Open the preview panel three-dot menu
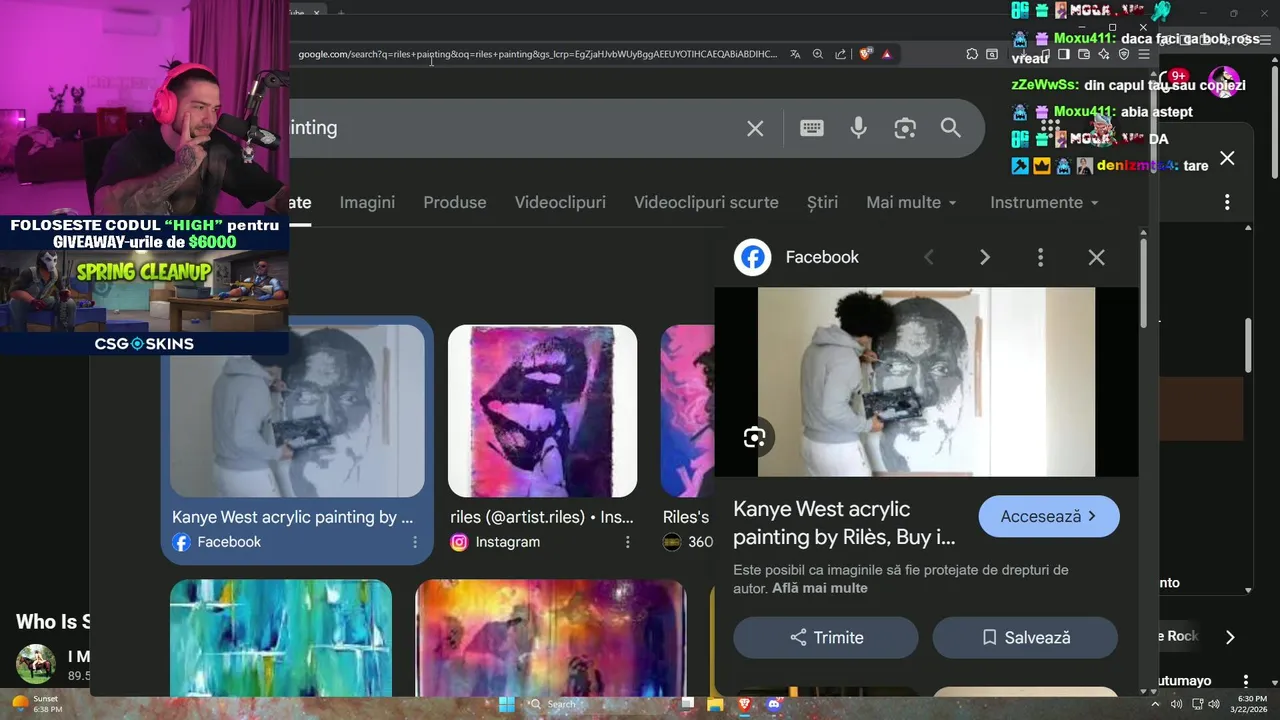This screenshot has width=1280, height=720. 1041,257
